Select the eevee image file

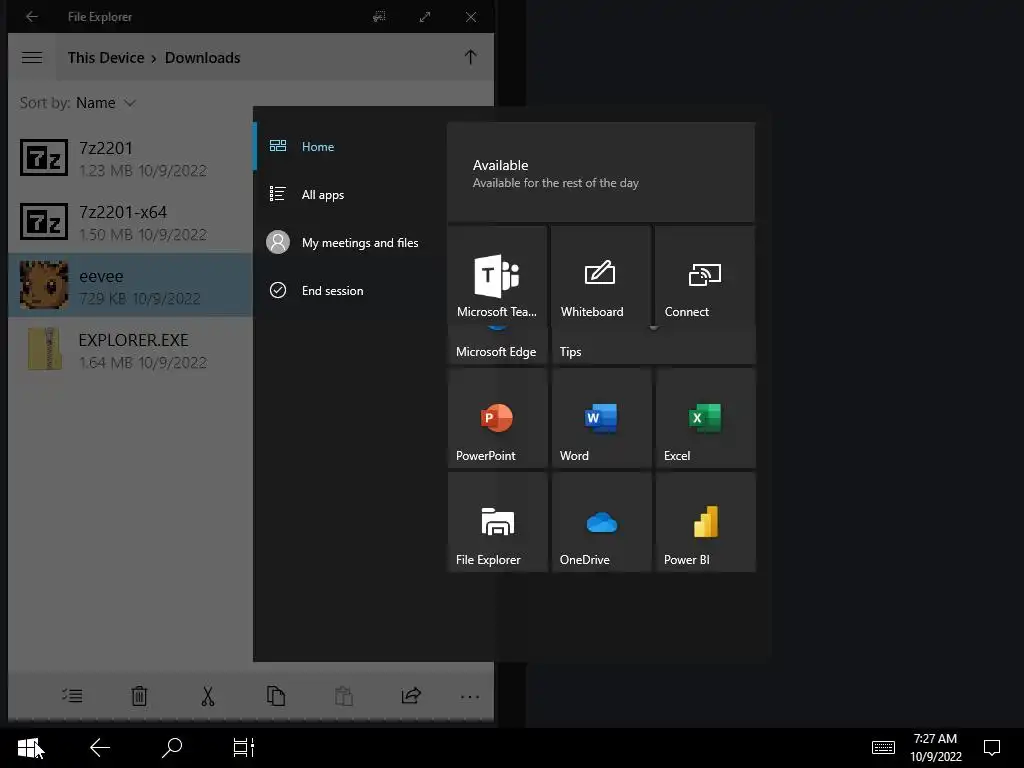click(130, 285)
